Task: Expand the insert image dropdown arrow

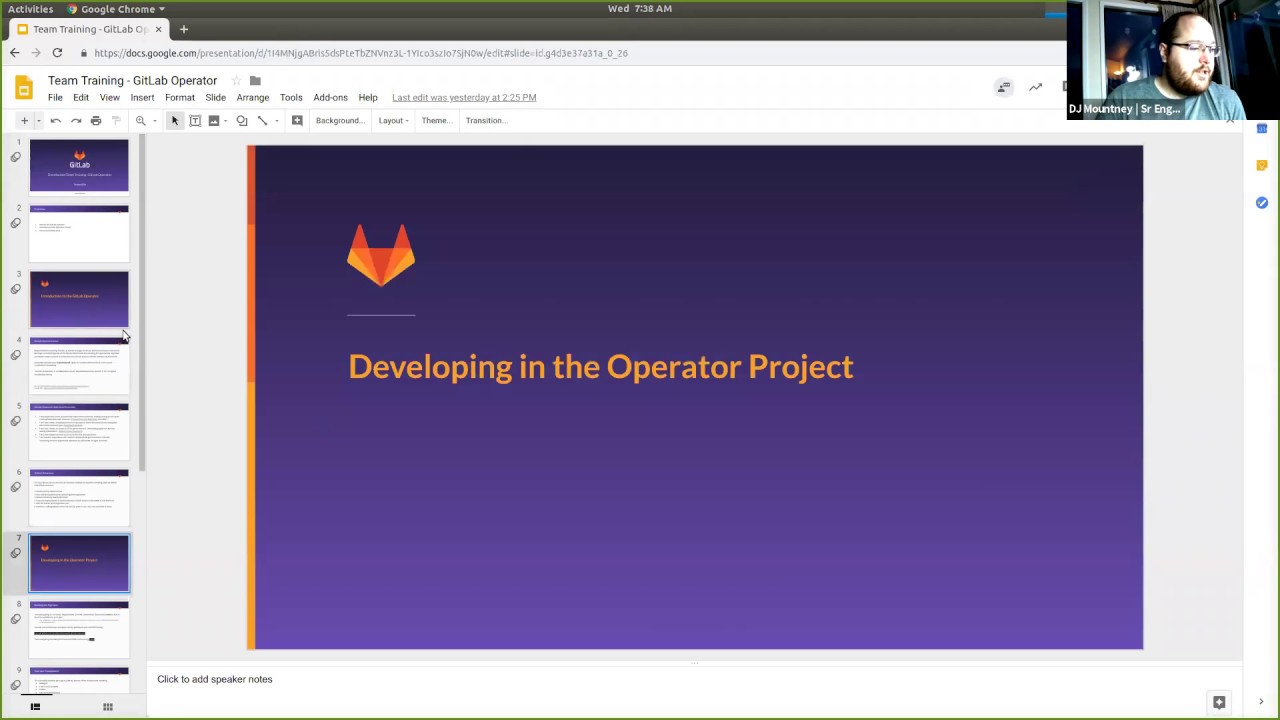Action: pos(225,120)
